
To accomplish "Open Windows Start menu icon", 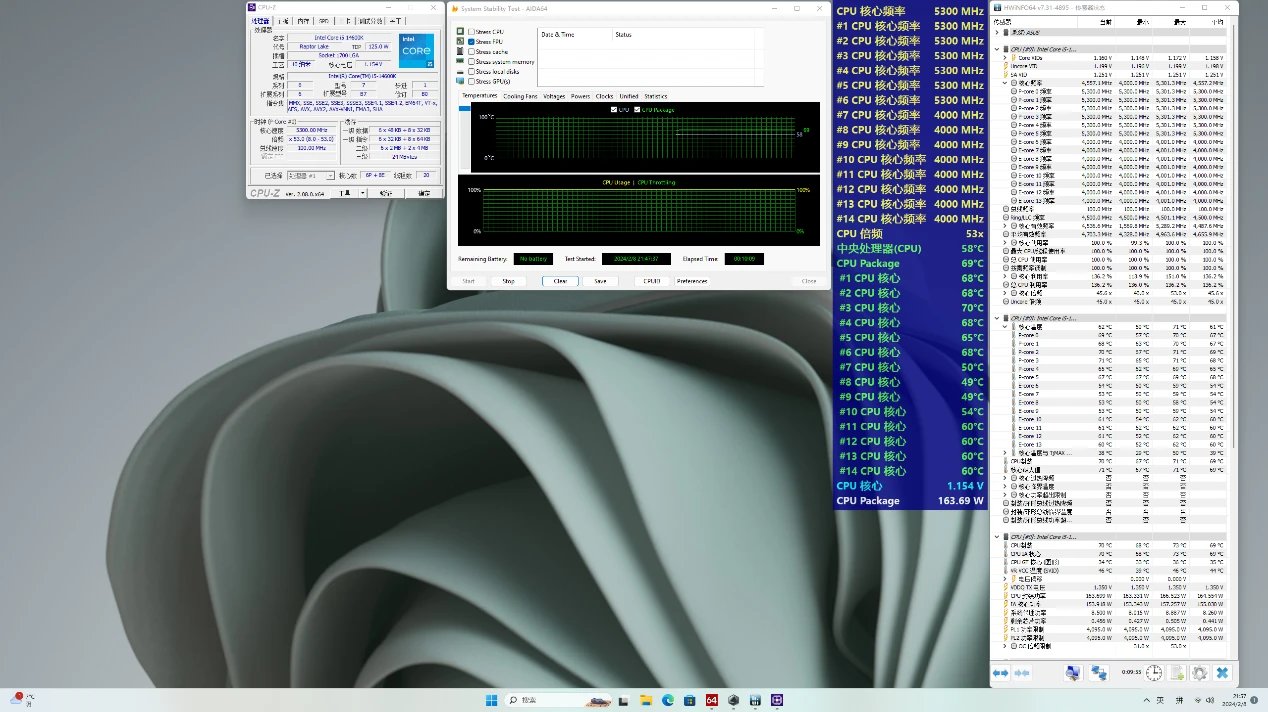I will tap(491, 700).
